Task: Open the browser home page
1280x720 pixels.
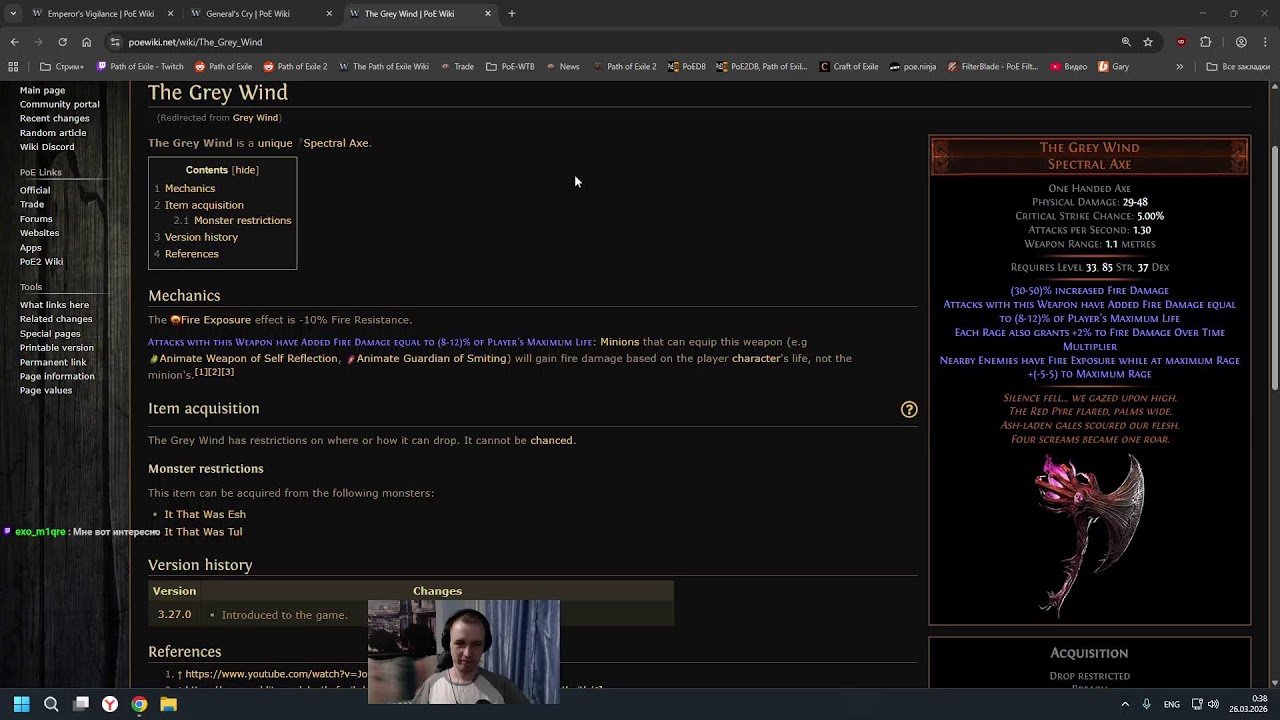Action: coord(86,42)
